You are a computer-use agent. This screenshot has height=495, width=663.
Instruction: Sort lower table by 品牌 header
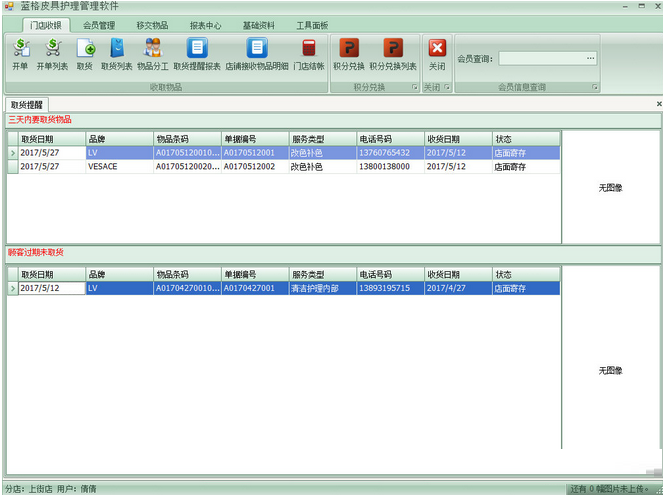click(119, 274)
